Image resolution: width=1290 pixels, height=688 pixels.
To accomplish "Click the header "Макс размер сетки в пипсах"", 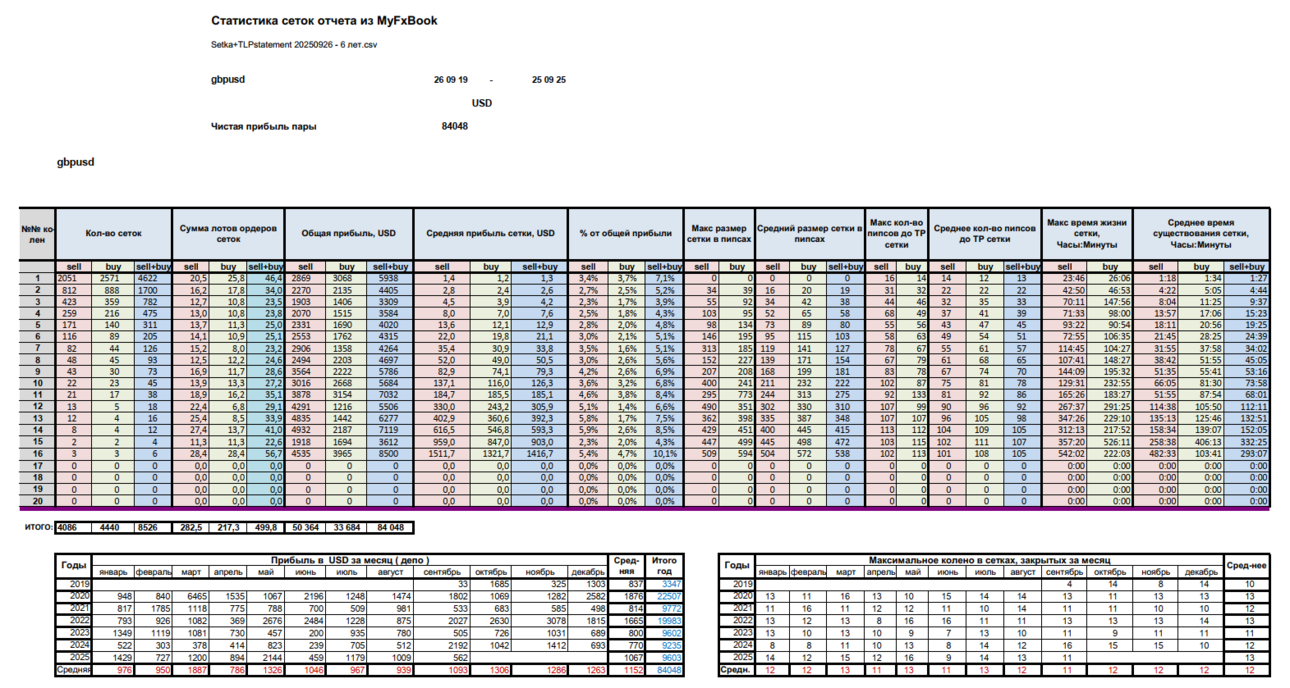I will [719, 234].
